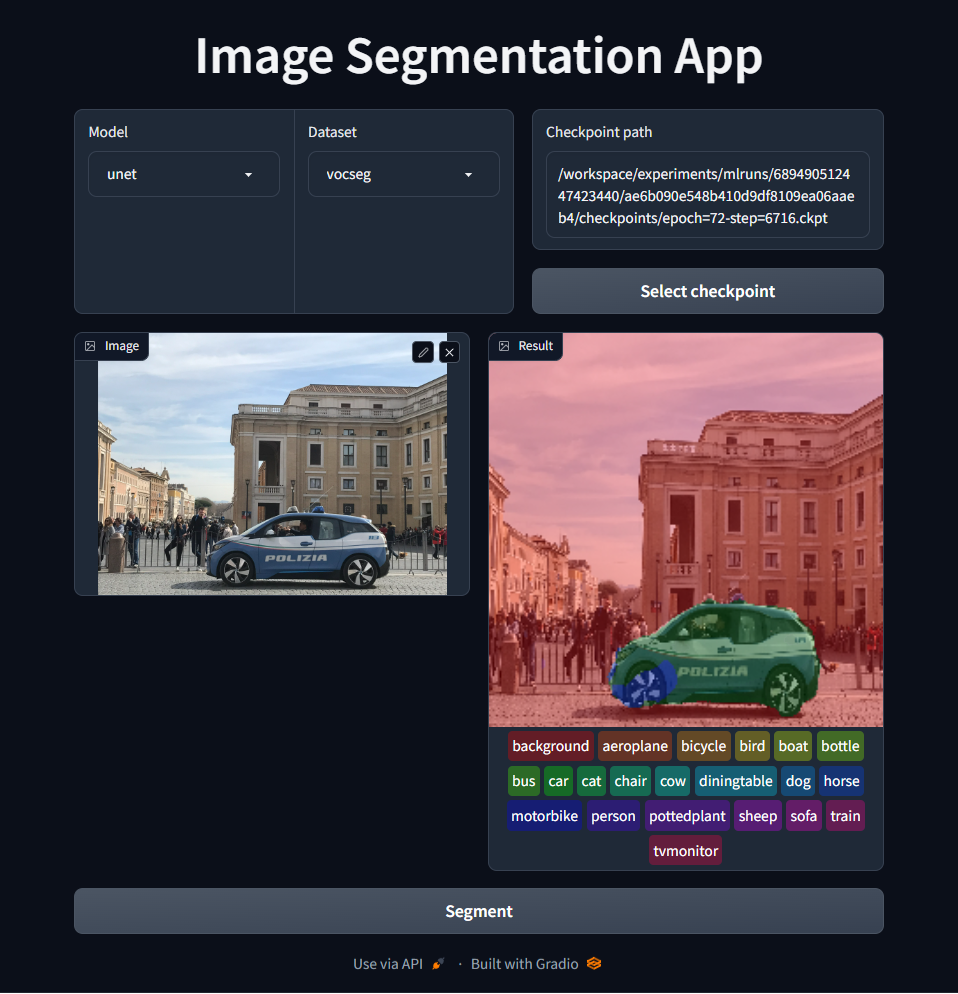Select the train class label

(x=845, y=816)
